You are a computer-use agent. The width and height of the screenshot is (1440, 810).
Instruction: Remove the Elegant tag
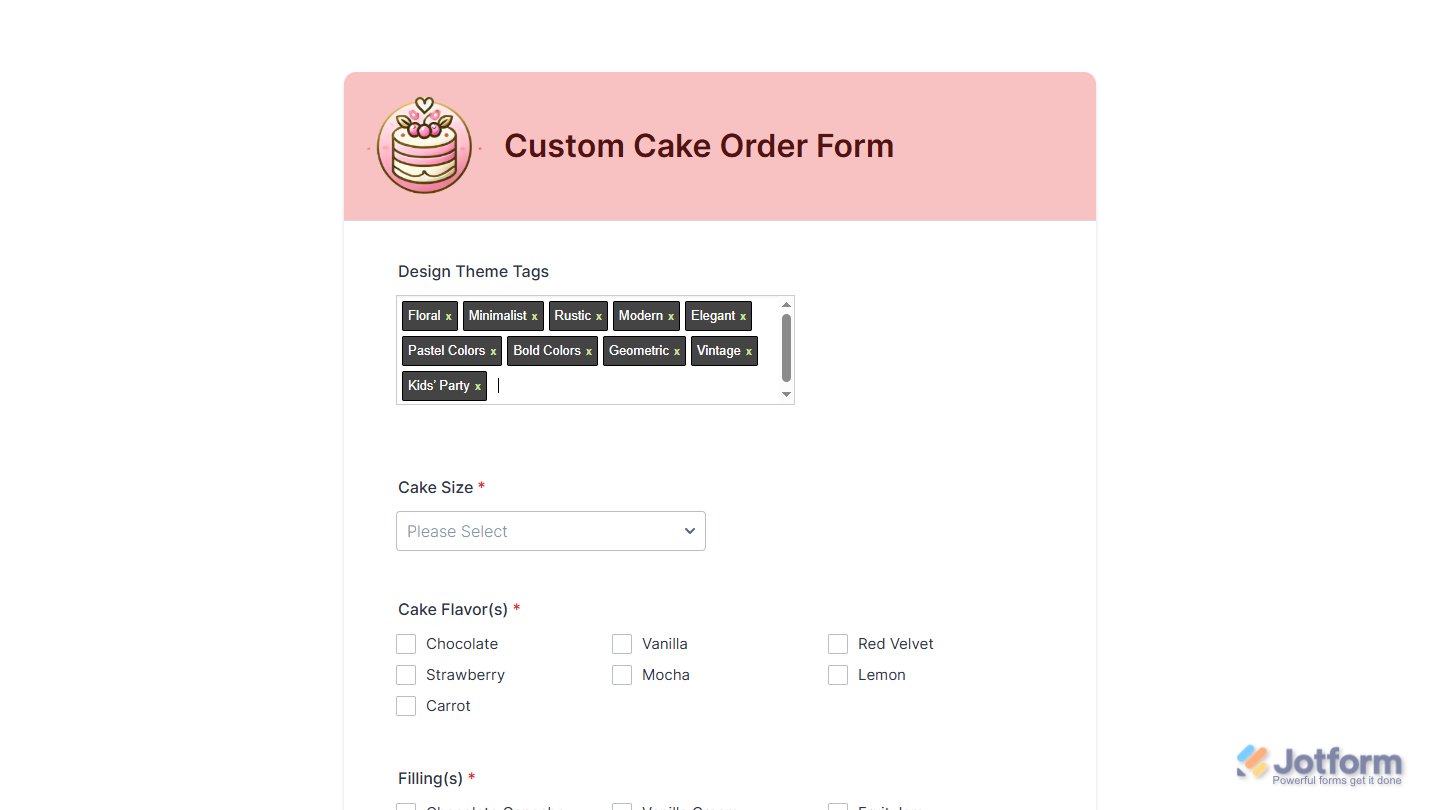(742, 316)
